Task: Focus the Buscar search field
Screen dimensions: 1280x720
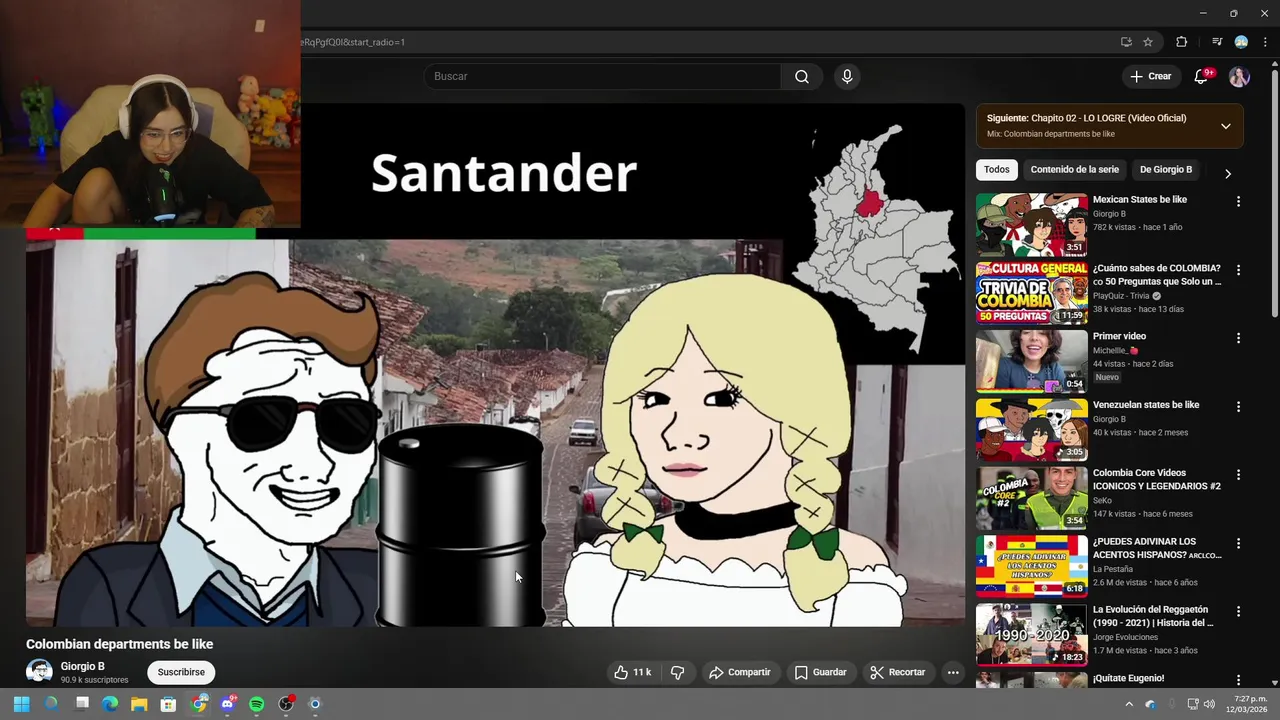Action: click(x=602, y=77)
